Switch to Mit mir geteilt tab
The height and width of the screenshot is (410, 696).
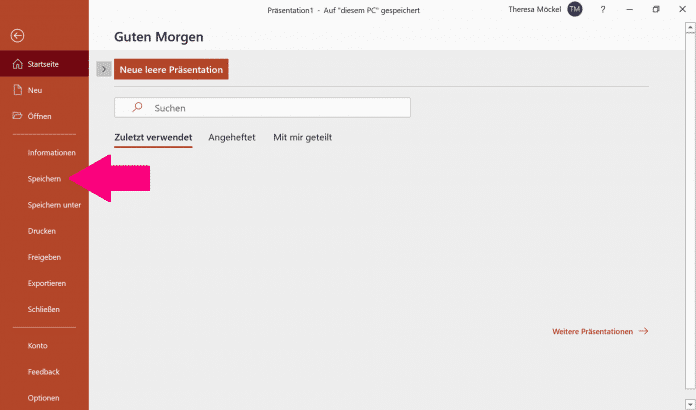click(x=302, y=137)
